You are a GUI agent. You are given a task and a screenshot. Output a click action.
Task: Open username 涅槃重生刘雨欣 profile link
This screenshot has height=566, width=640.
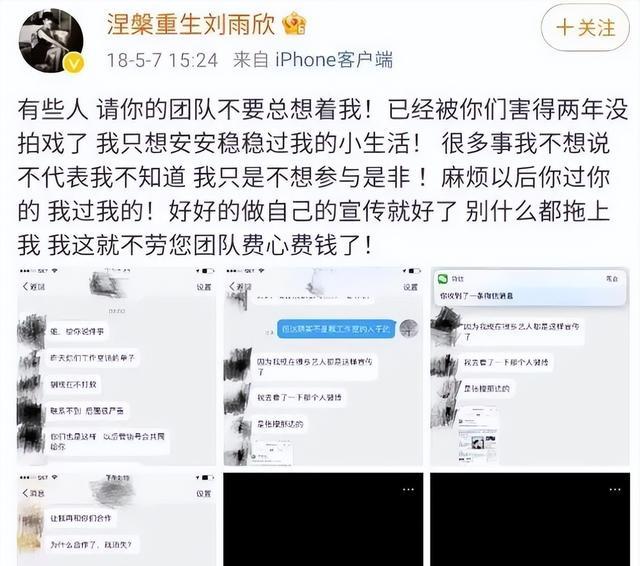click(x=191, y=24)
